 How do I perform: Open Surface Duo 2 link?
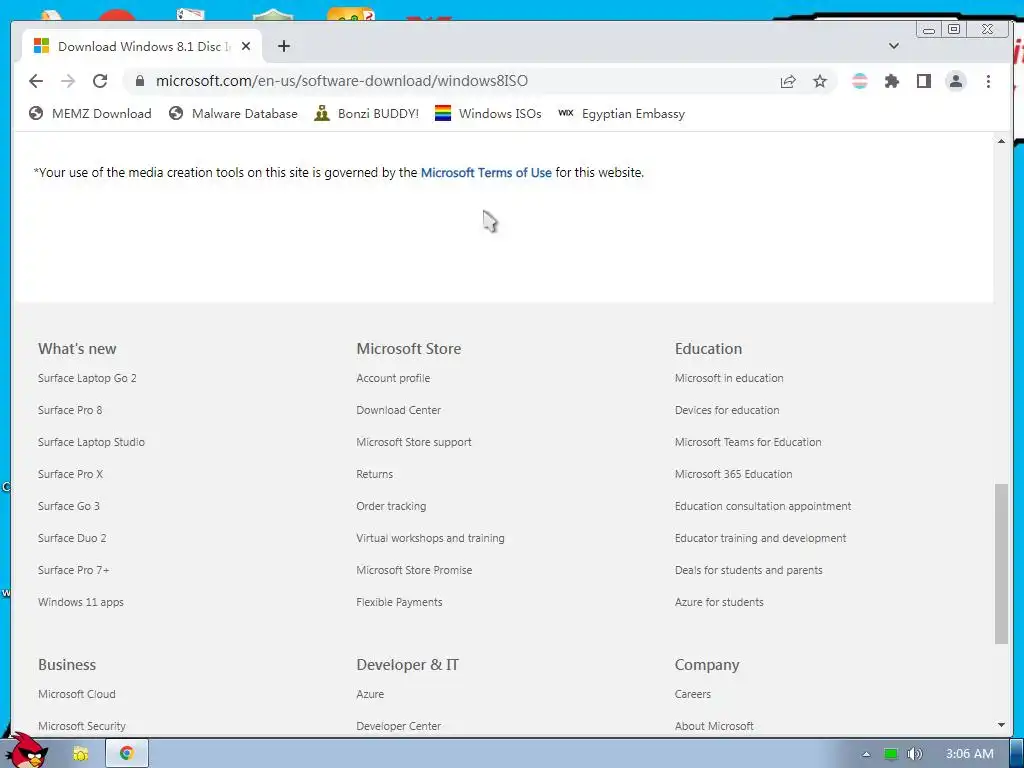click(72, 538)
